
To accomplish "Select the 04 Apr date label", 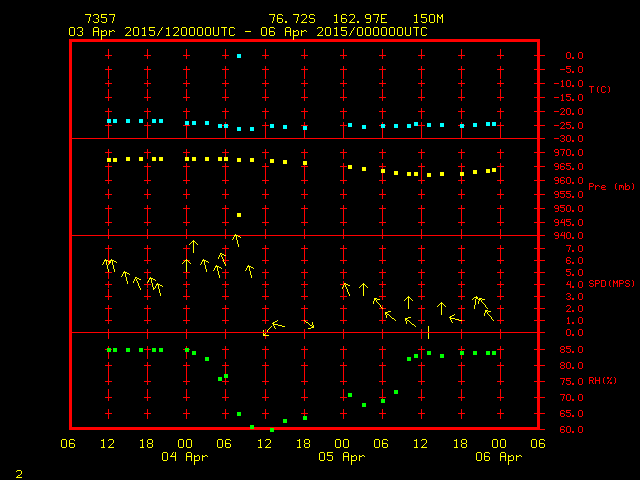I will 185,457.
